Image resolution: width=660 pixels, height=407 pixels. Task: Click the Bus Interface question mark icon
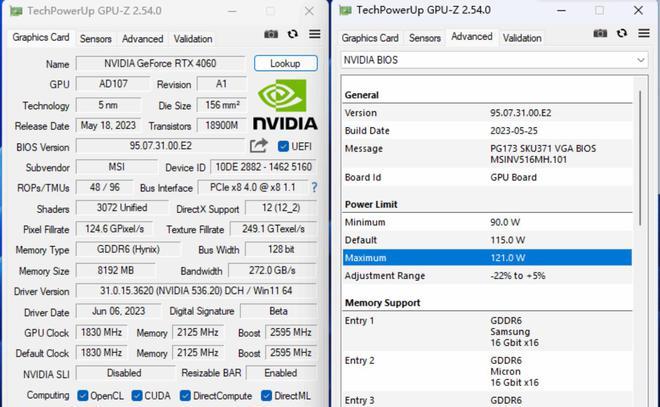pyautogui.click(x=314, y=187)
